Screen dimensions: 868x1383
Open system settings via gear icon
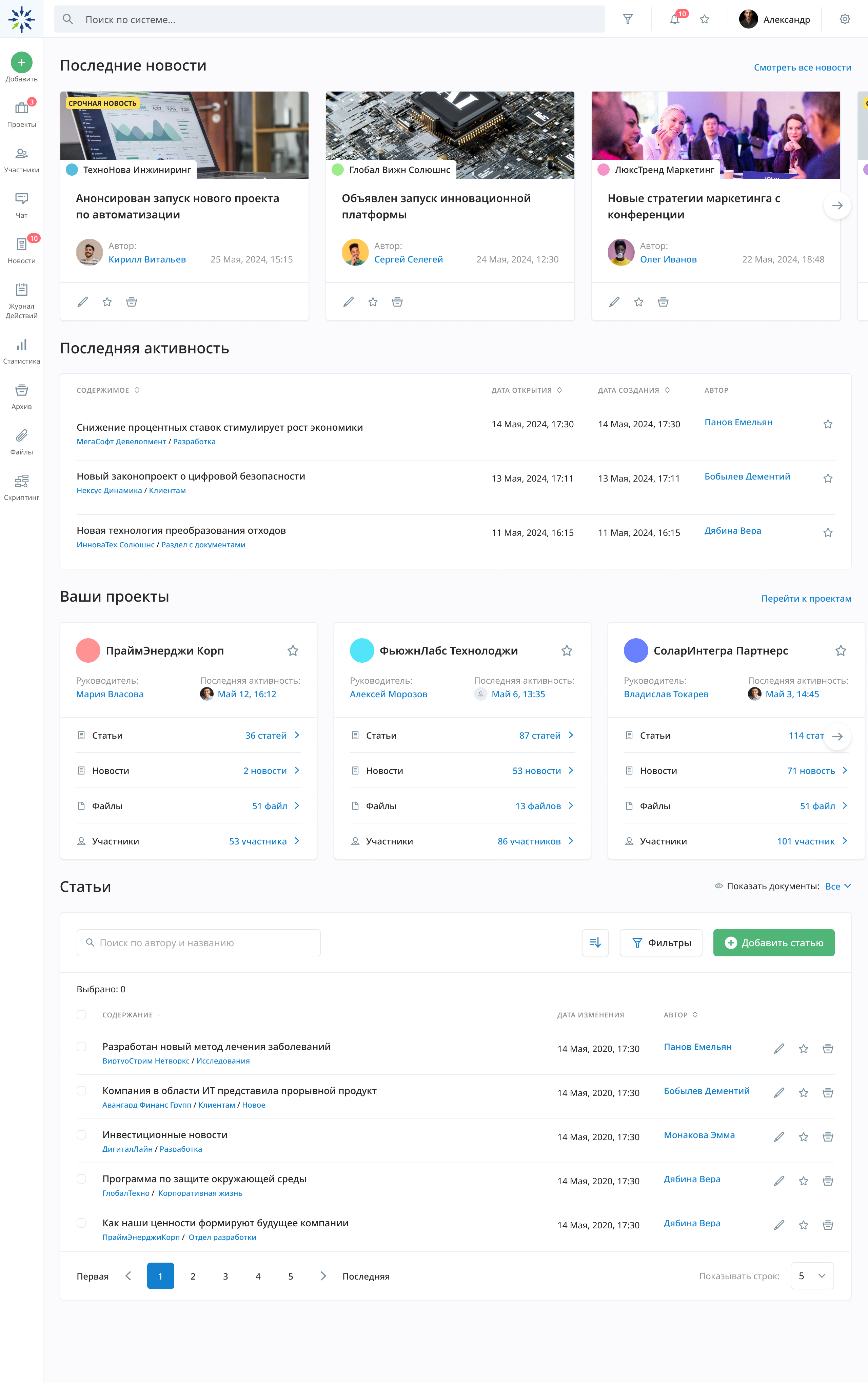click(845, 19)
